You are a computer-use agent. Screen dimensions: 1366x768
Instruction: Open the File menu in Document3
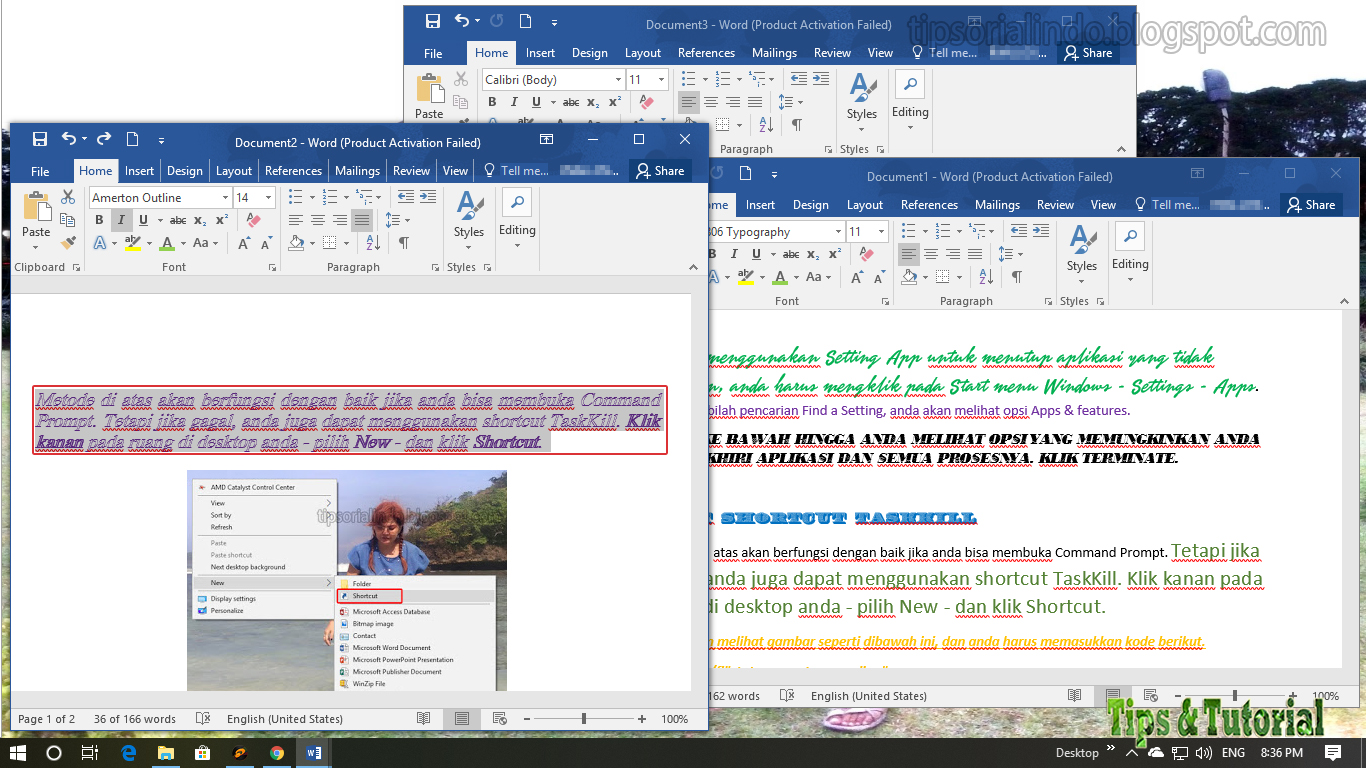(433, 52)
